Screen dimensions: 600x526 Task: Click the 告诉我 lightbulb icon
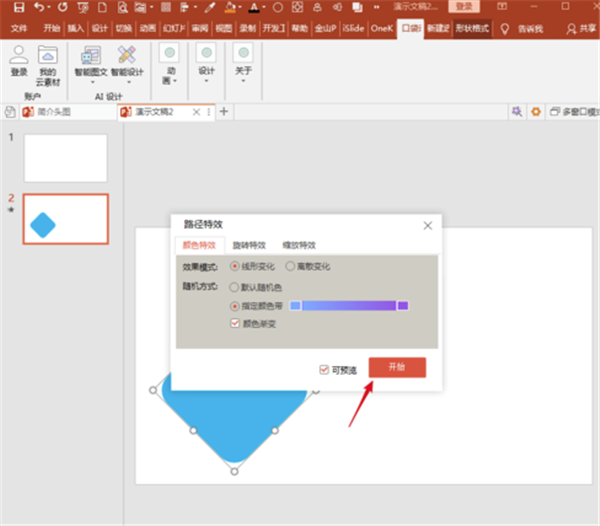click(x=505, y=29)
